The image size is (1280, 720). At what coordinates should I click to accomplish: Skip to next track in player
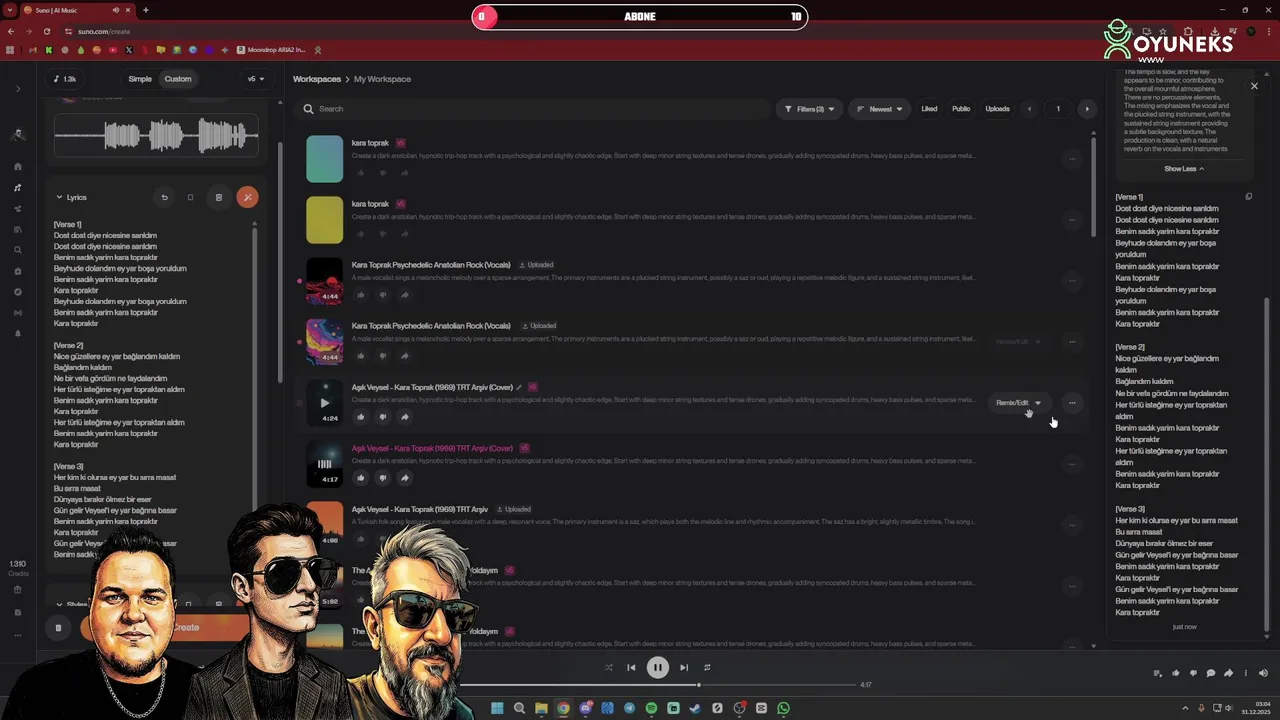[684, 667]
